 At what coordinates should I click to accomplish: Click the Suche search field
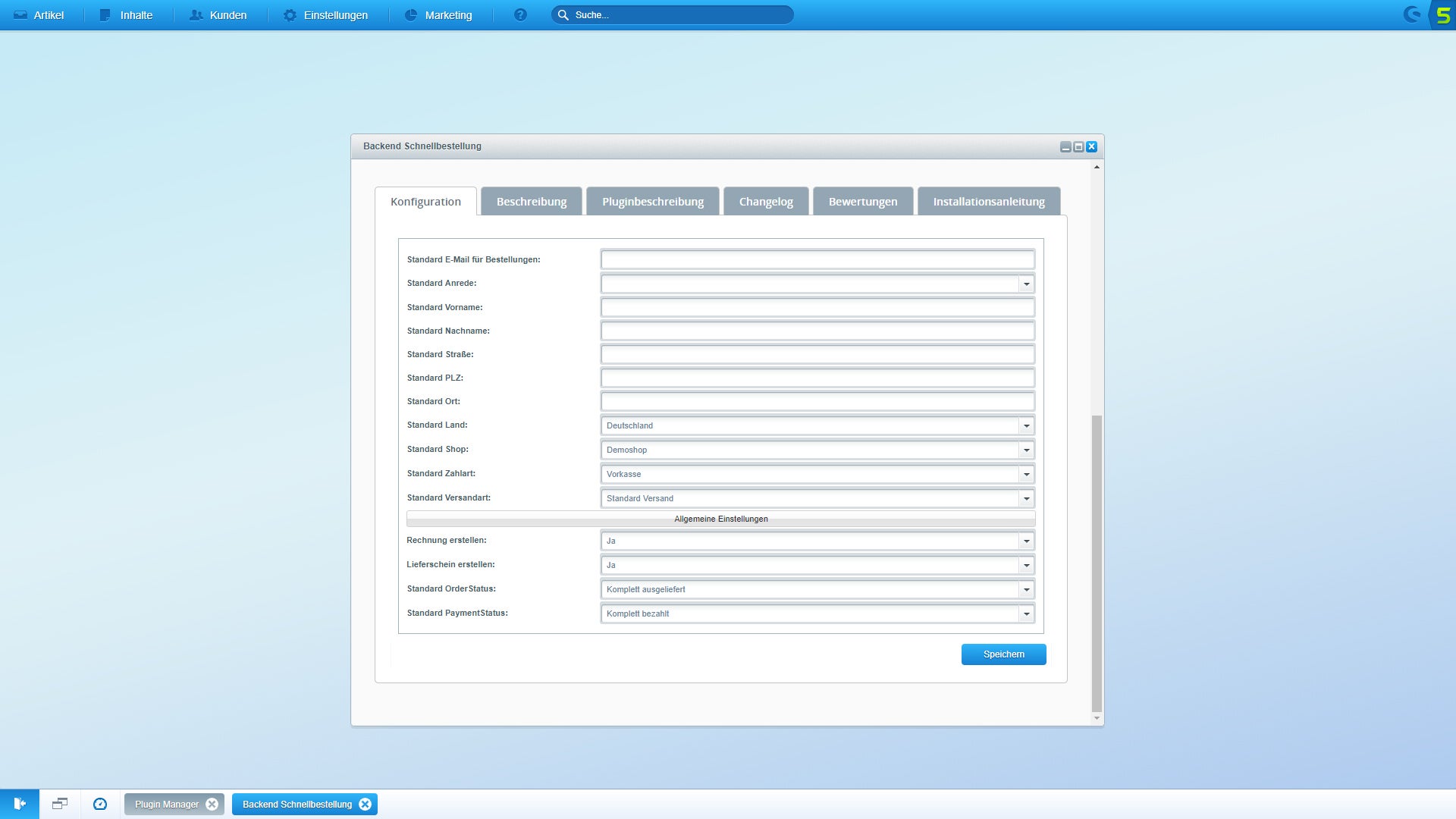pos(672,15)
